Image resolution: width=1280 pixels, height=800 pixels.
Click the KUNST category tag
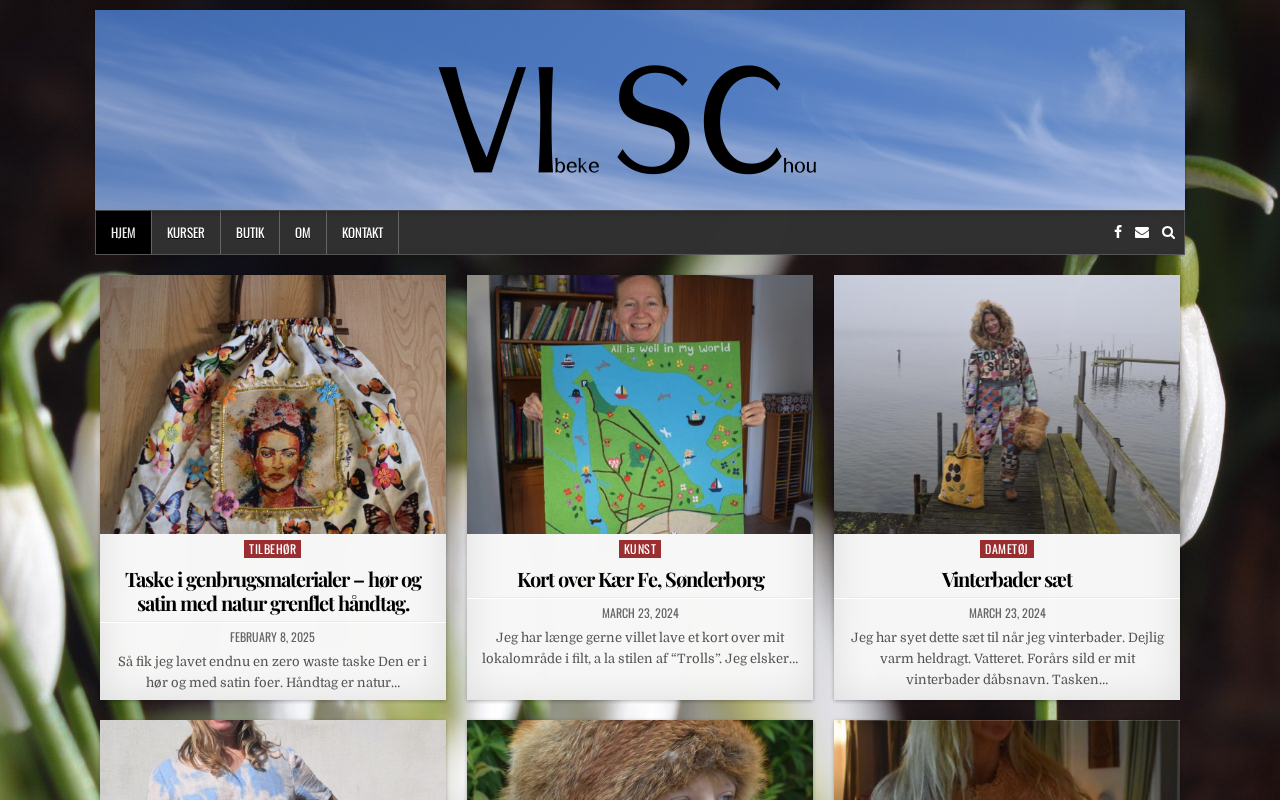click(640, 549)
